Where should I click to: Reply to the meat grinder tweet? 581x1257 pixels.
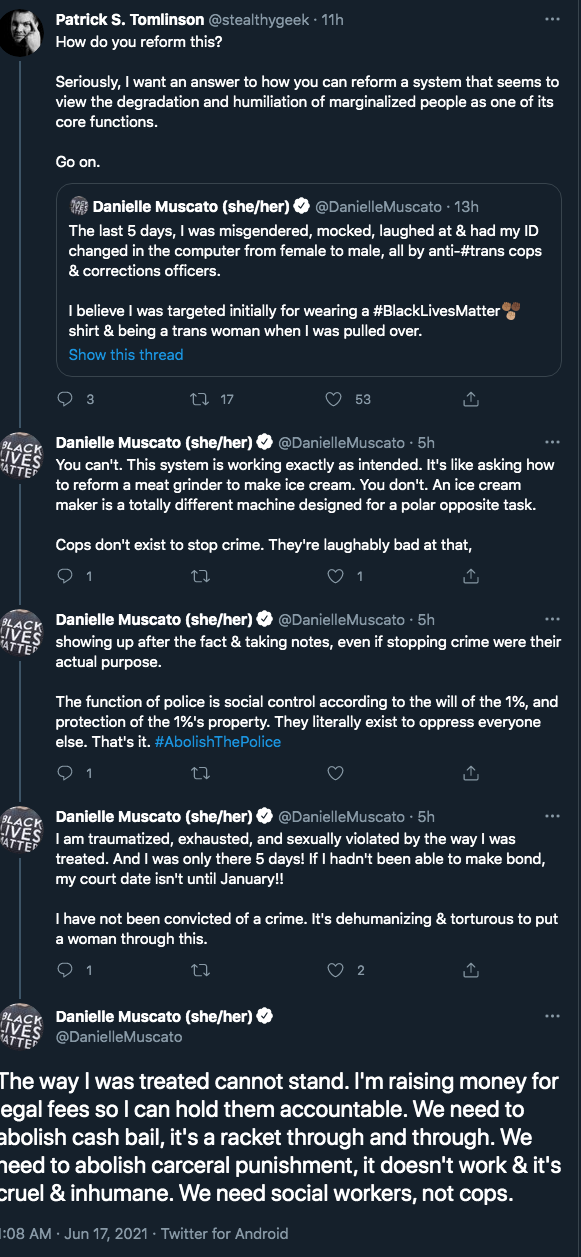[x=66, y=576]
